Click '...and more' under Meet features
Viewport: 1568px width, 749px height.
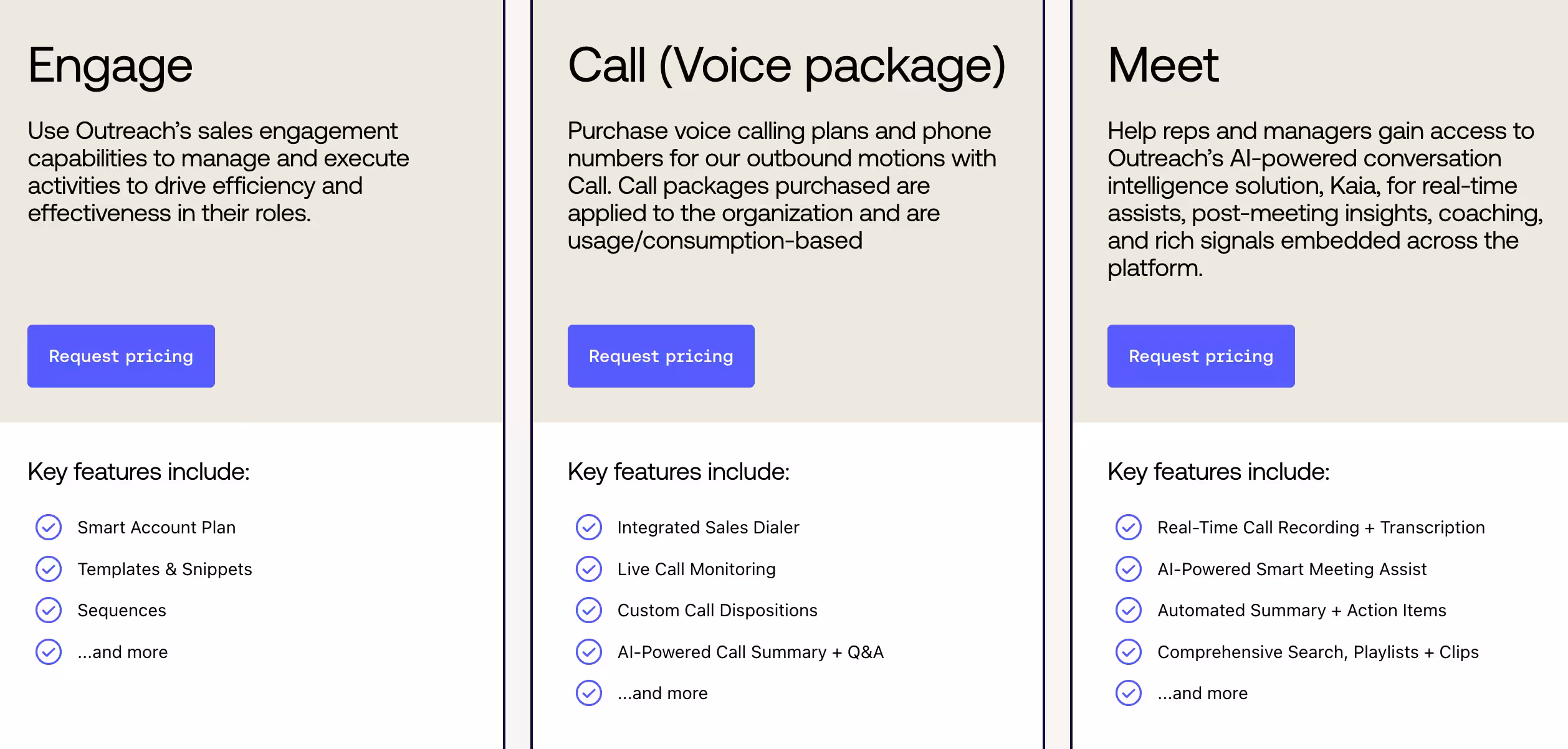click(1203, 693)
